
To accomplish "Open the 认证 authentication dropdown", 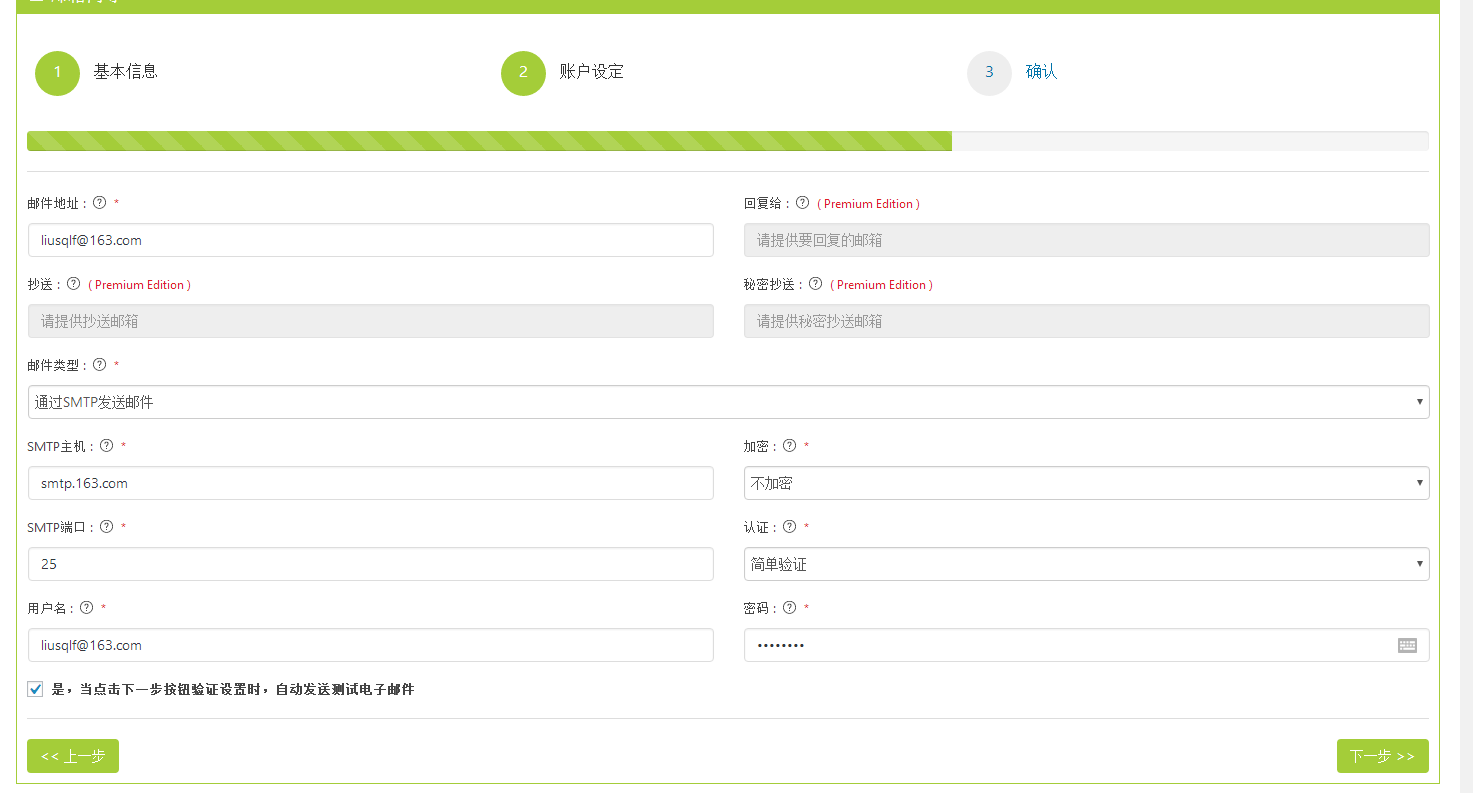I will pyautogui.click(x=1086, y=564).
